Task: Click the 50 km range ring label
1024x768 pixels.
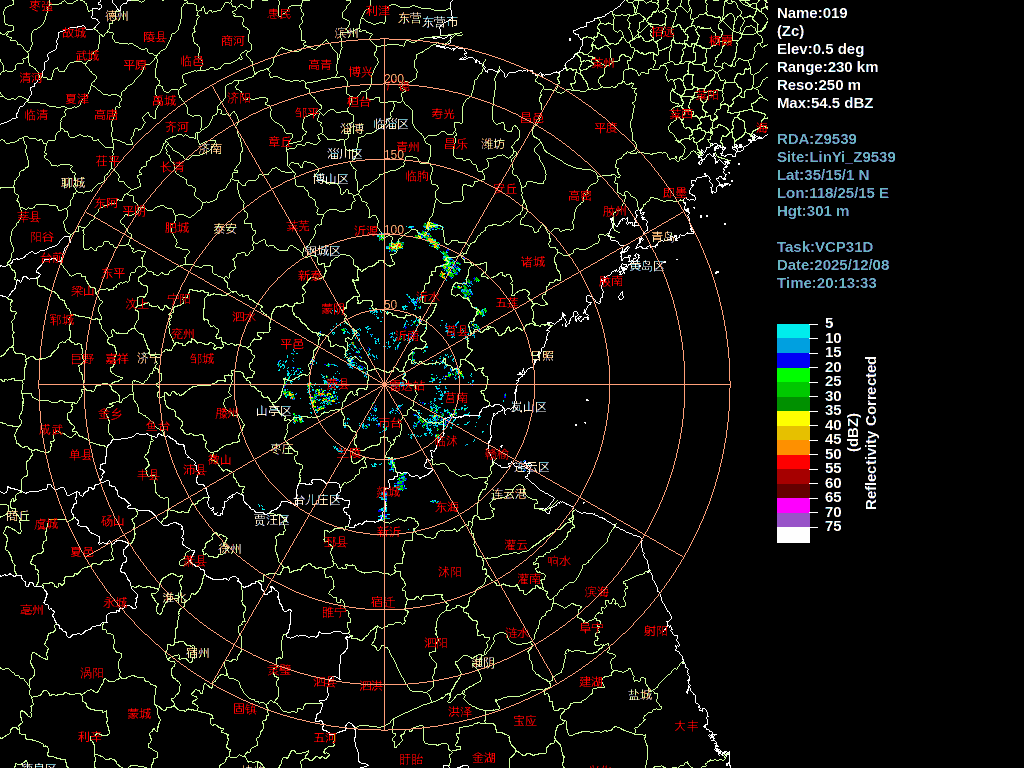Action: pos(391,306)
